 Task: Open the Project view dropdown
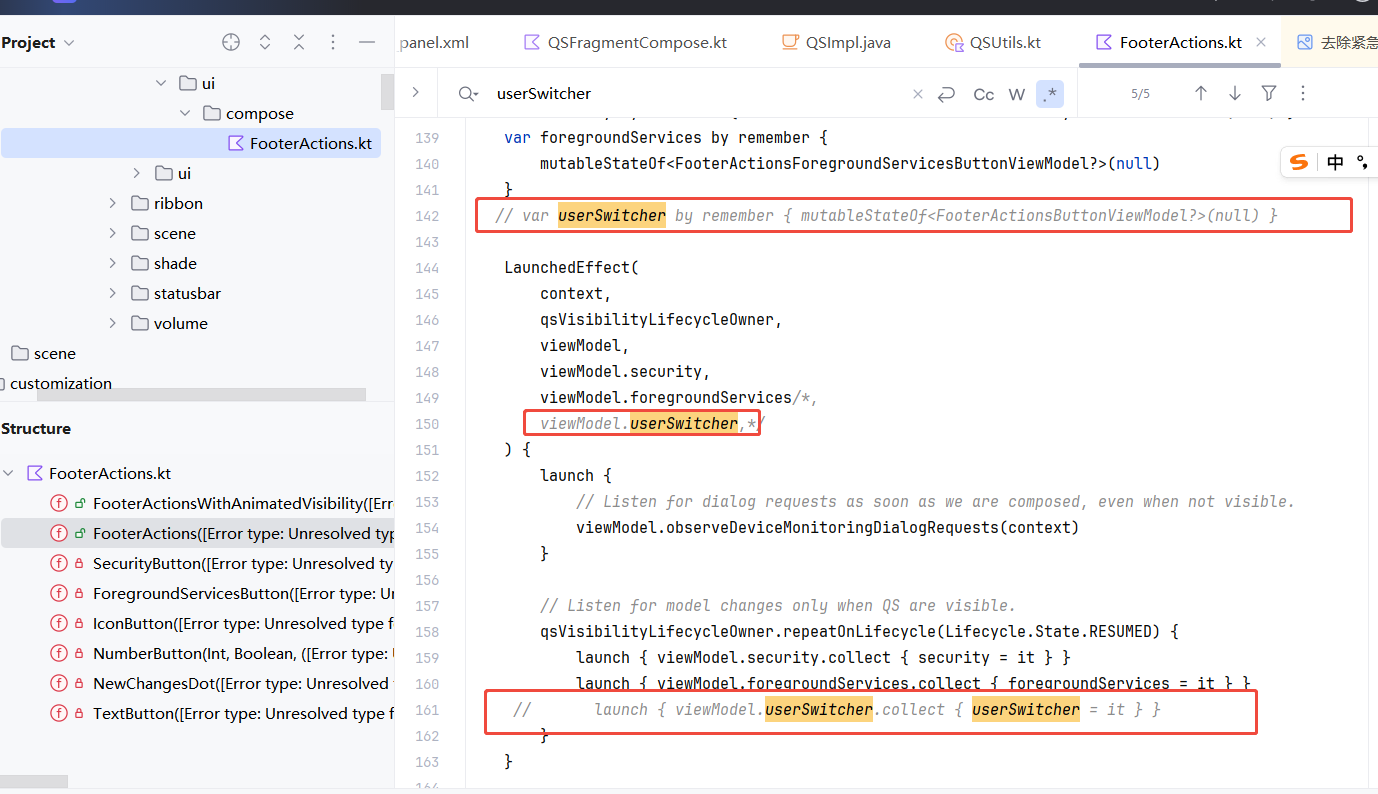pos(38,42)
